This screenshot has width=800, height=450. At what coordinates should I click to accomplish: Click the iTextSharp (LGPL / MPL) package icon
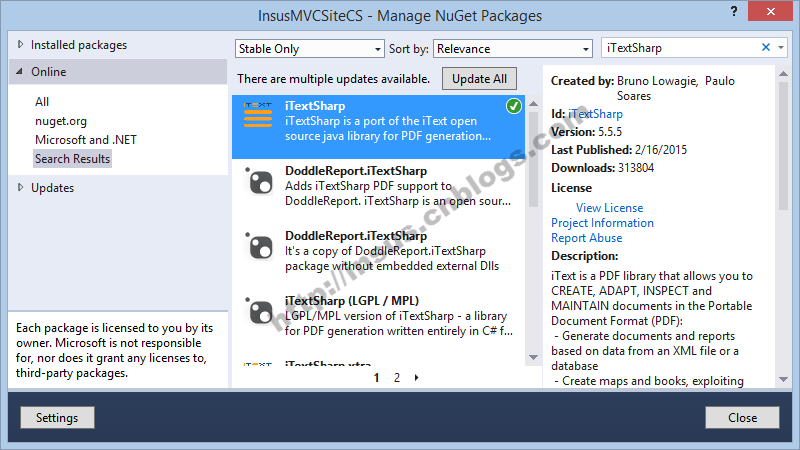click(260, 311)
